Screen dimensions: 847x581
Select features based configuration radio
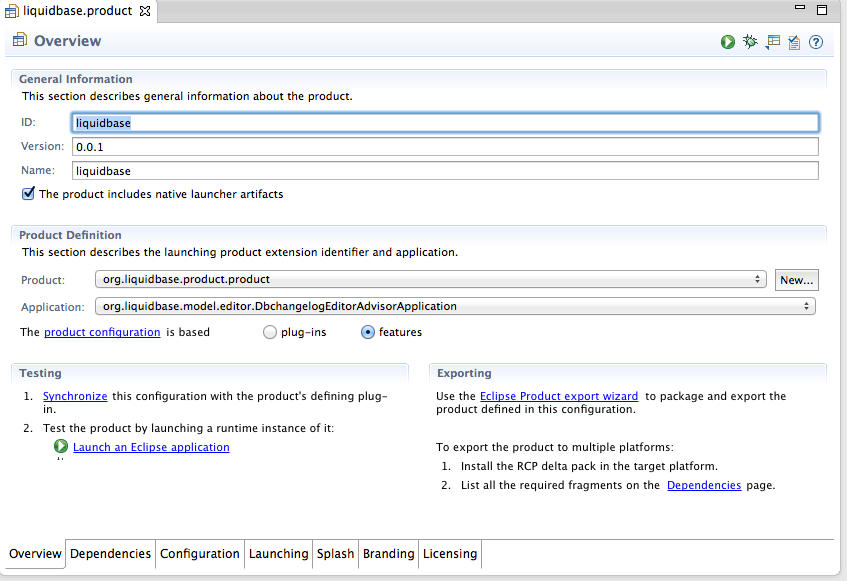pos(367,332)
